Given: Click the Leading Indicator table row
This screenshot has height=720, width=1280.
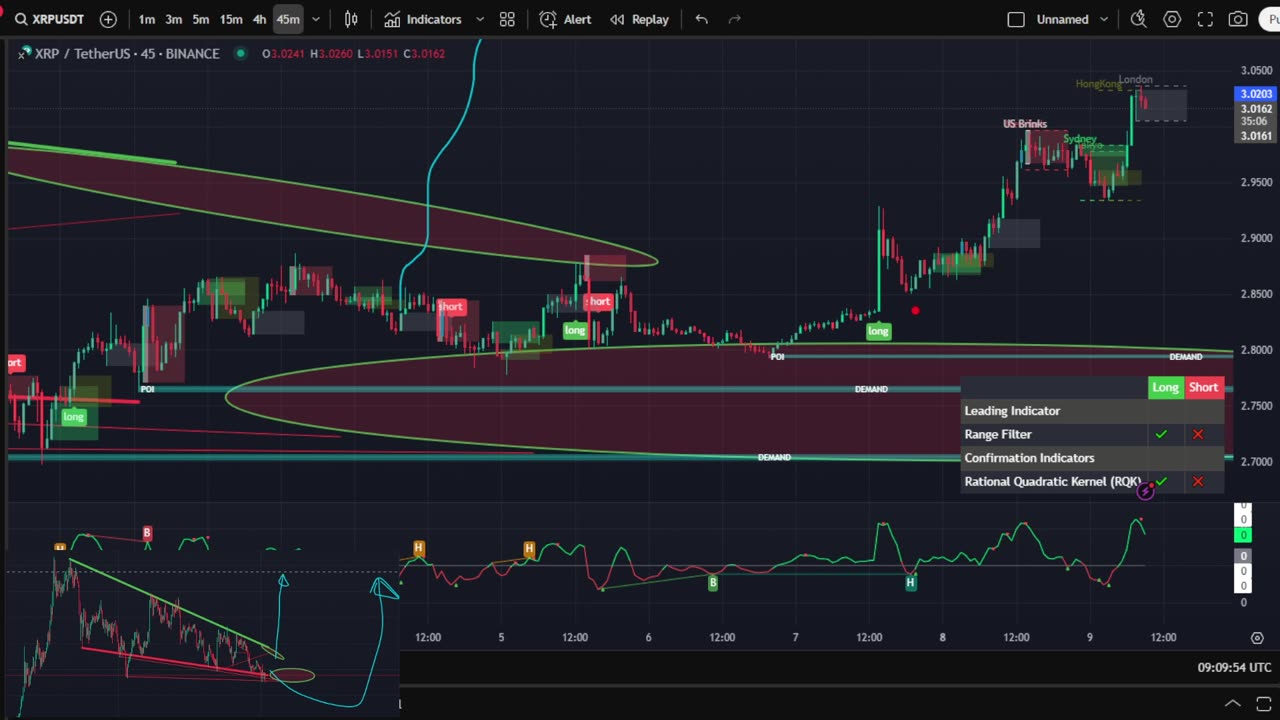Looking at the screenshot, I should (1092, 411).
